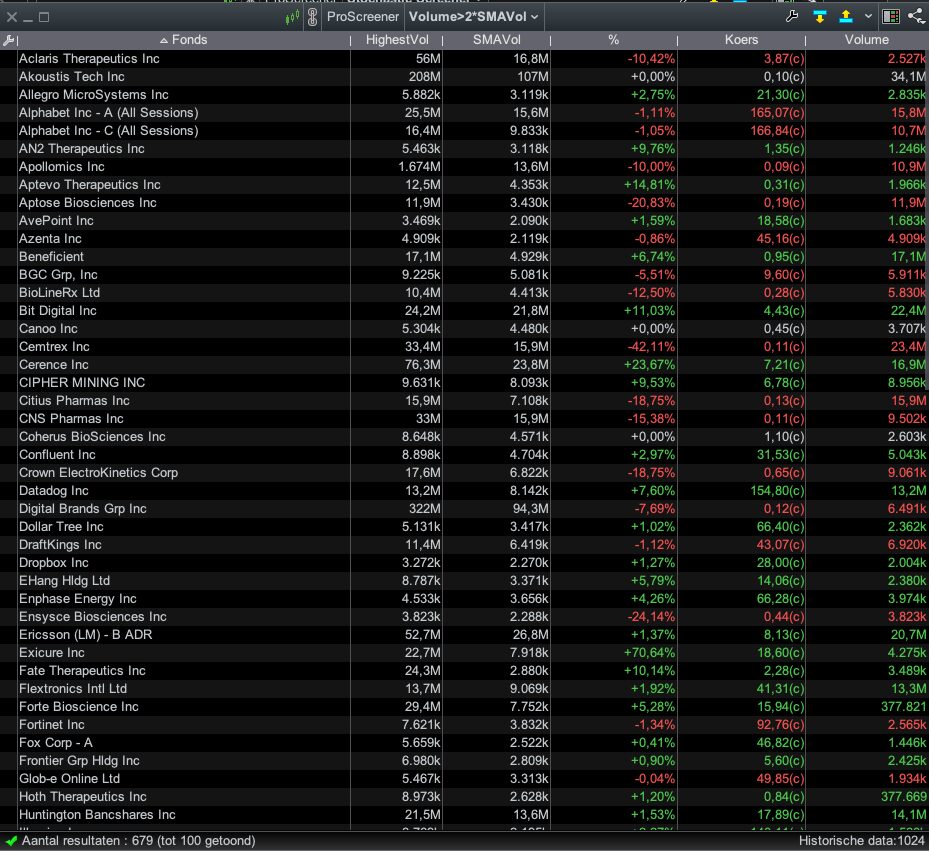
Task: Click the green checkmark status icon
Action: pos(11,840)
